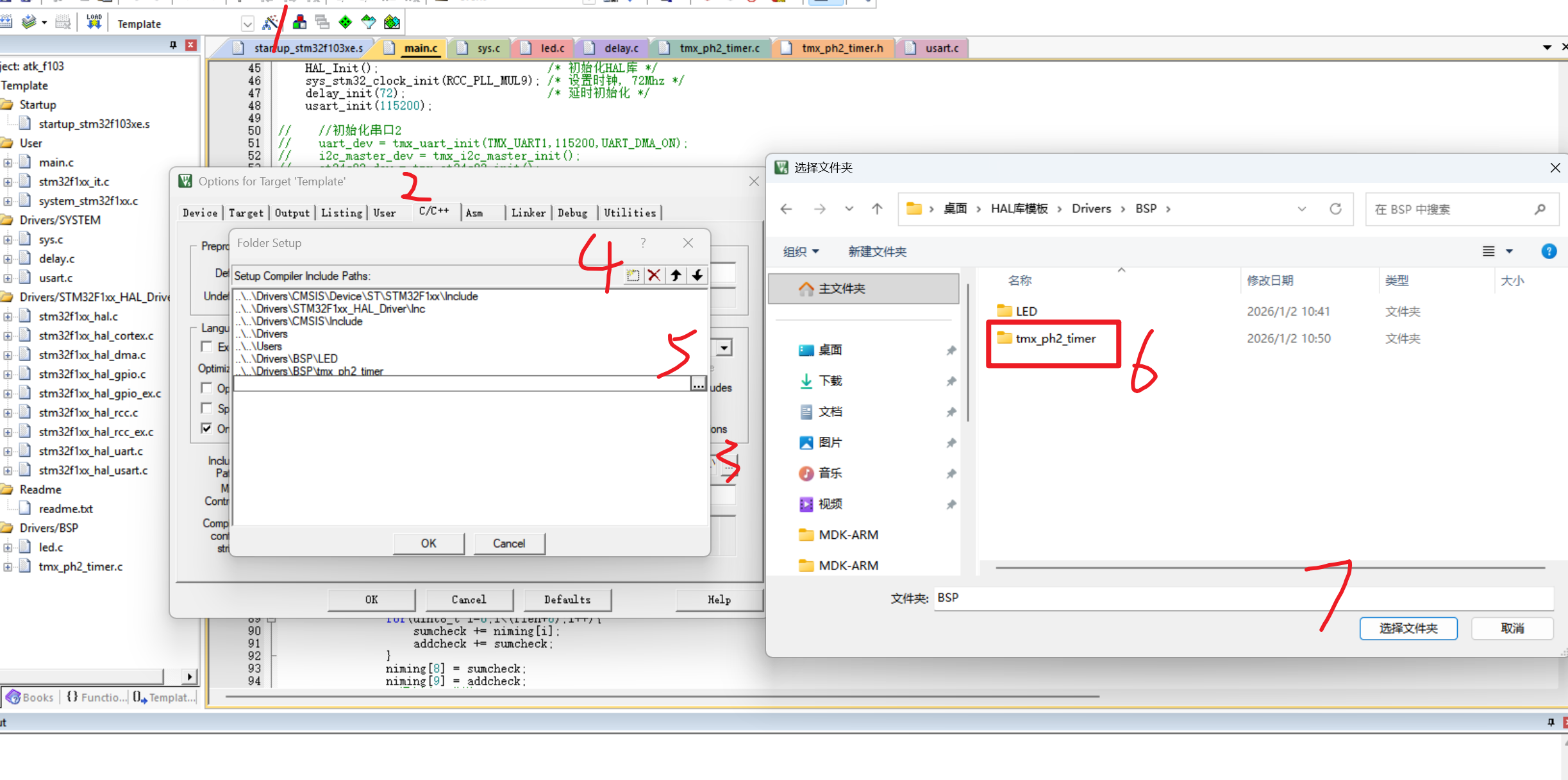This screenshot has height=780, width=1568.
Task: Expand the main.c tree node
Action: (x=8, y=163)
